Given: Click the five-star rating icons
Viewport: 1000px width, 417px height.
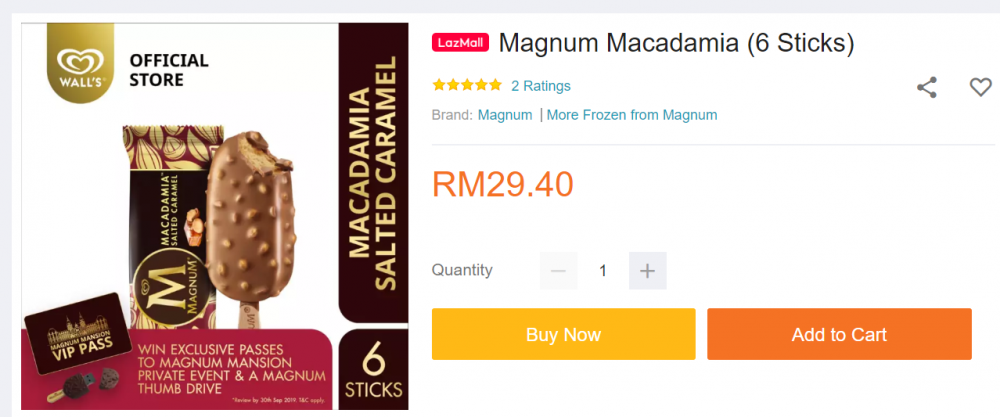Looking at the screenshot, I should click(x=467, y=85).
